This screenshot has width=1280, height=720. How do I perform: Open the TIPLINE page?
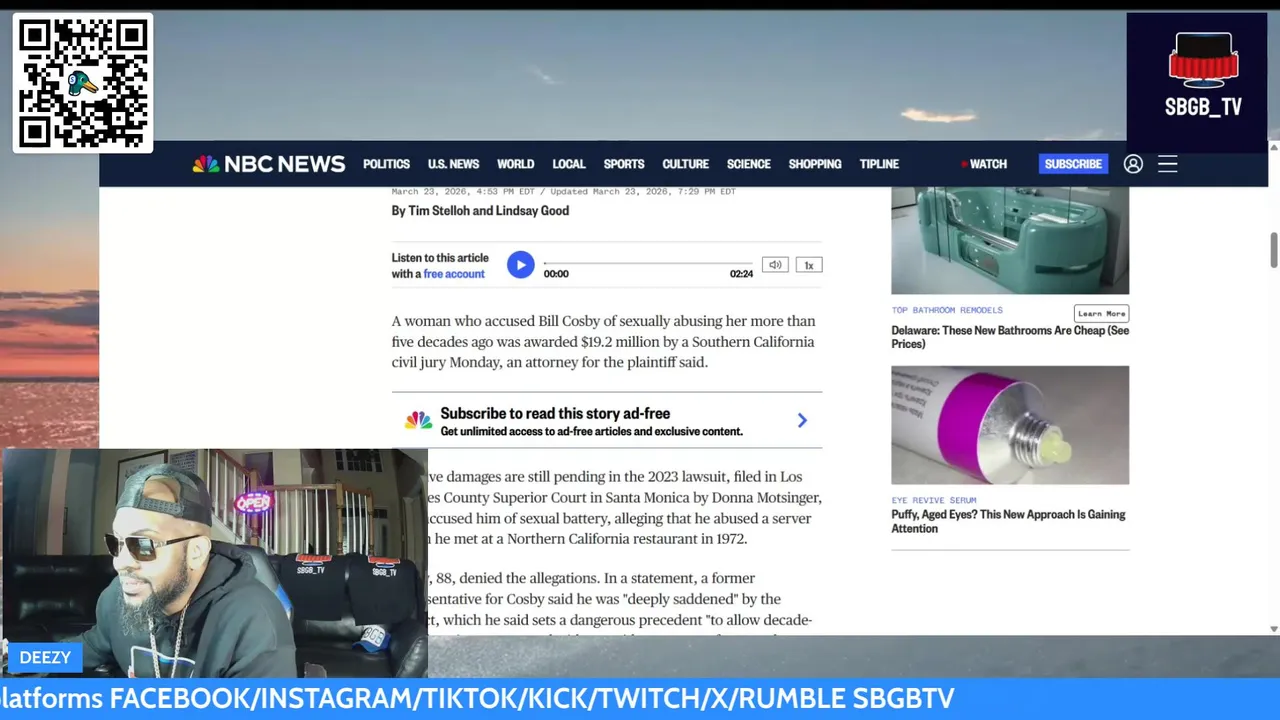point(879,164)
